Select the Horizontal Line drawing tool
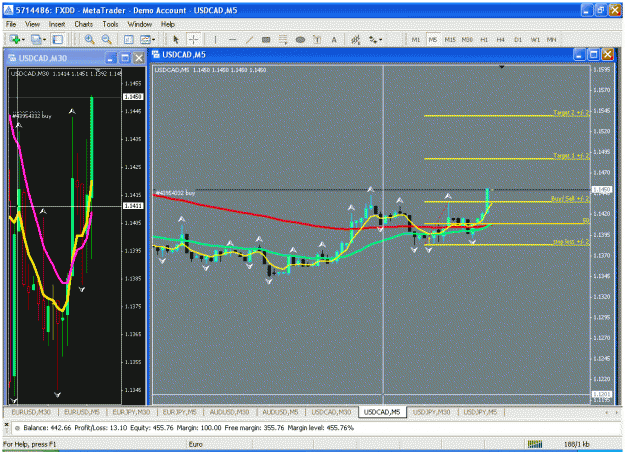 232,39
